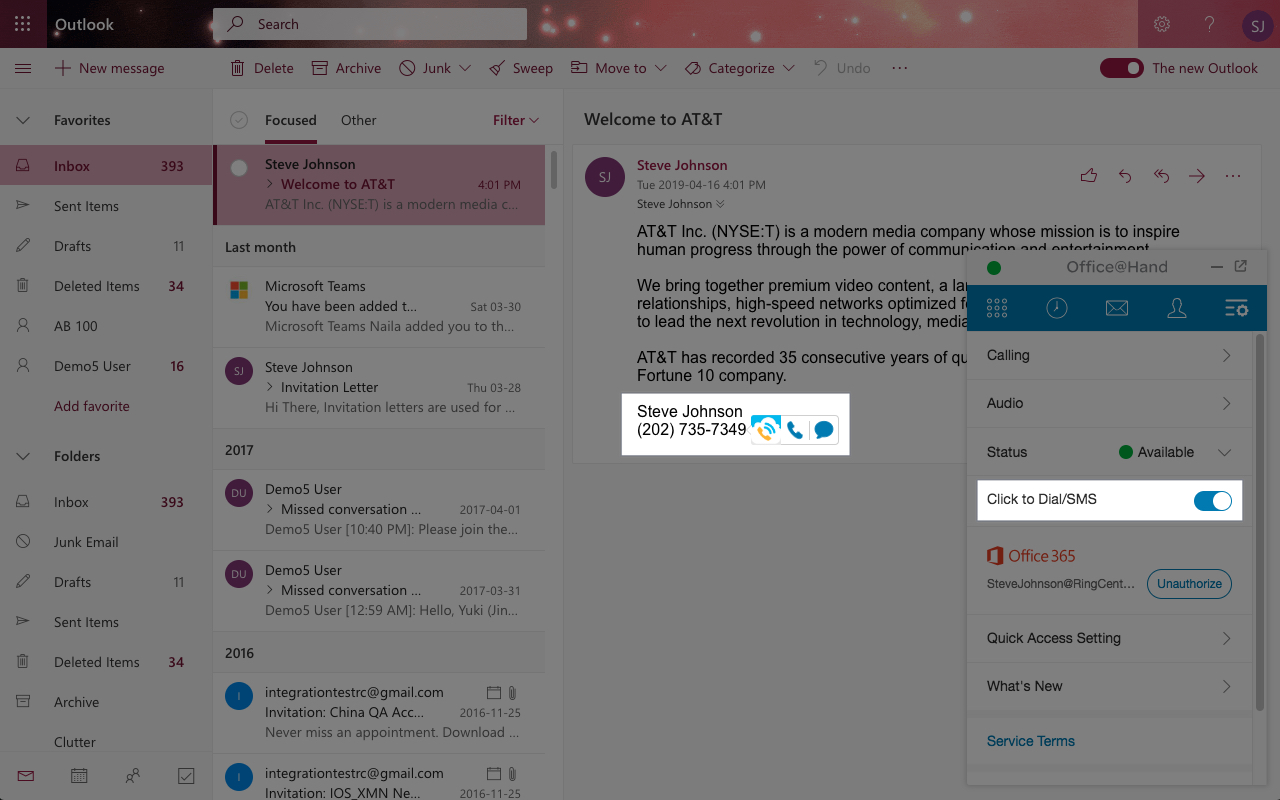Image resolution: width=1280 pixels, height=800 pixels.
Task: Click in the Search box
Action: pyautogui.click(x=370, y=24)
